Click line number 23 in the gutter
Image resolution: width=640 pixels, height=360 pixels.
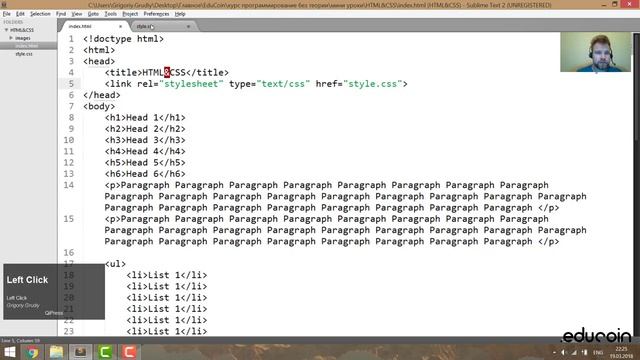[x=69, y=331]
